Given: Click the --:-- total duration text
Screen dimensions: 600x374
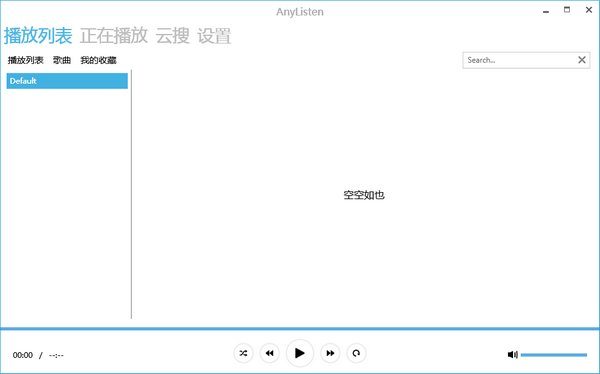Looking at the screenshot, I should coord(56,355).
